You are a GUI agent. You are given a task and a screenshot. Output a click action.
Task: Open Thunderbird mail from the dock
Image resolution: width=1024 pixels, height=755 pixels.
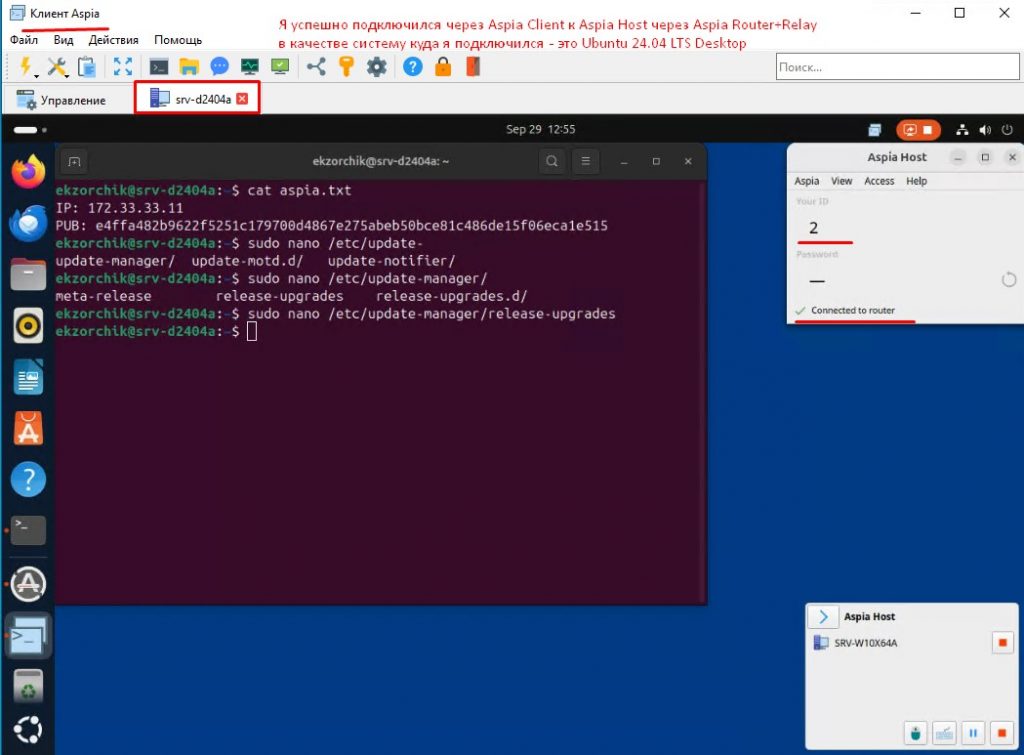click(x=28, y=223)
